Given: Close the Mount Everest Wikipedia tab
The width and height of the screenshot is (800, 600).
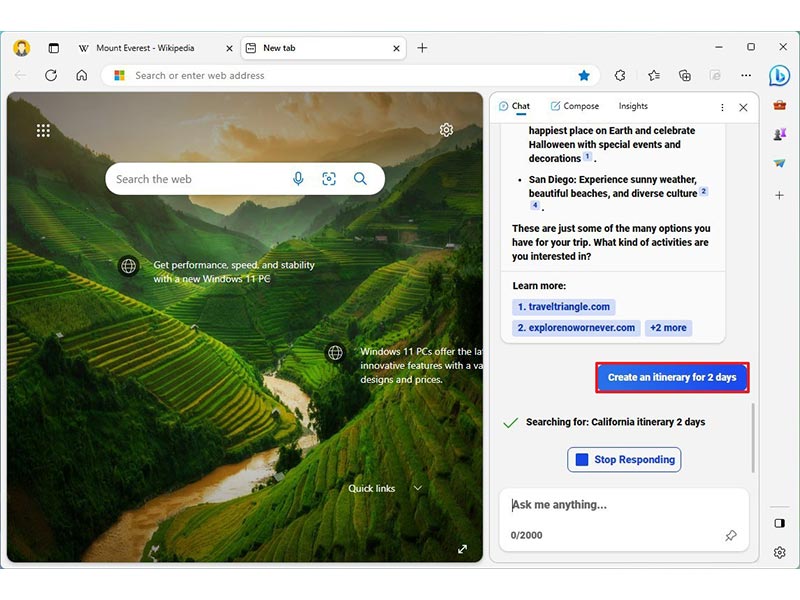Looking at the screenshot, I should (229, 48).
